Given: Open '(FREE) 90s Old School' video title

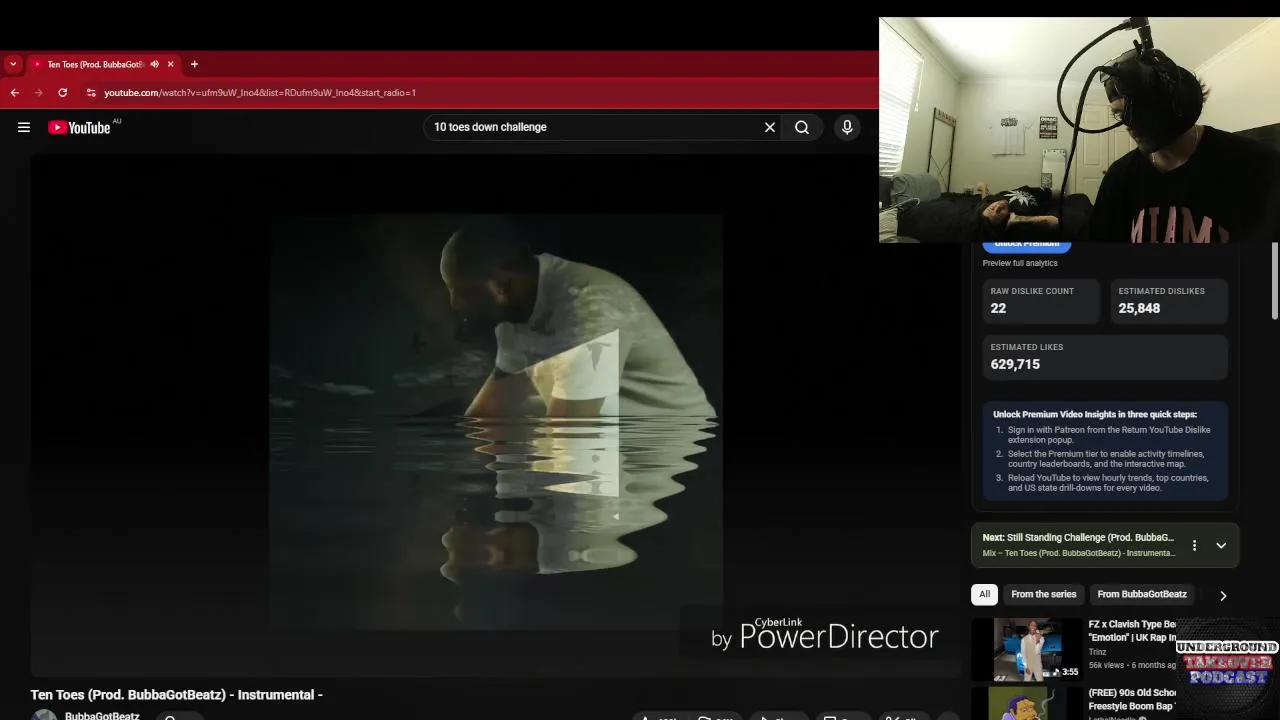Looking at the screenshot, I should coord(1132,699).
